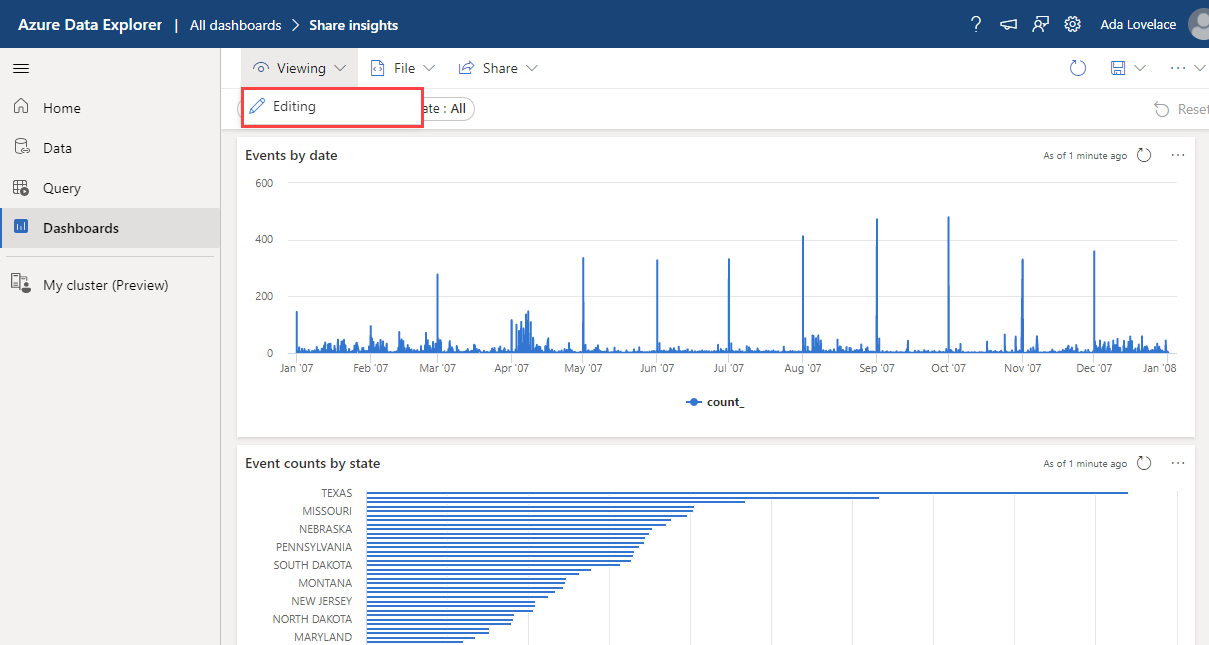Click the save dashboard floppy icon
1209x645 pixels.
pyautogui.click(x=1118, y=68)
